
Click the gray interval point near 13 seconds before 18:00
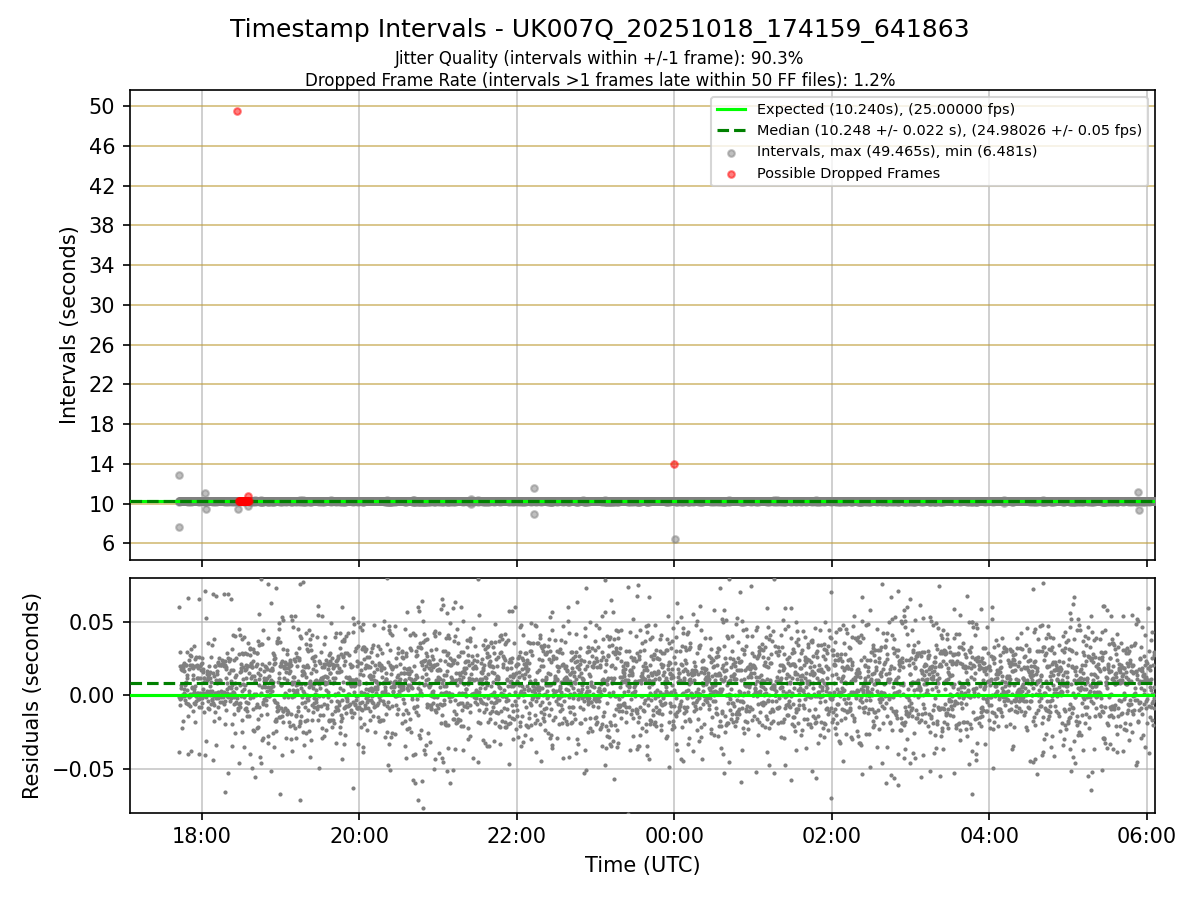179,475
